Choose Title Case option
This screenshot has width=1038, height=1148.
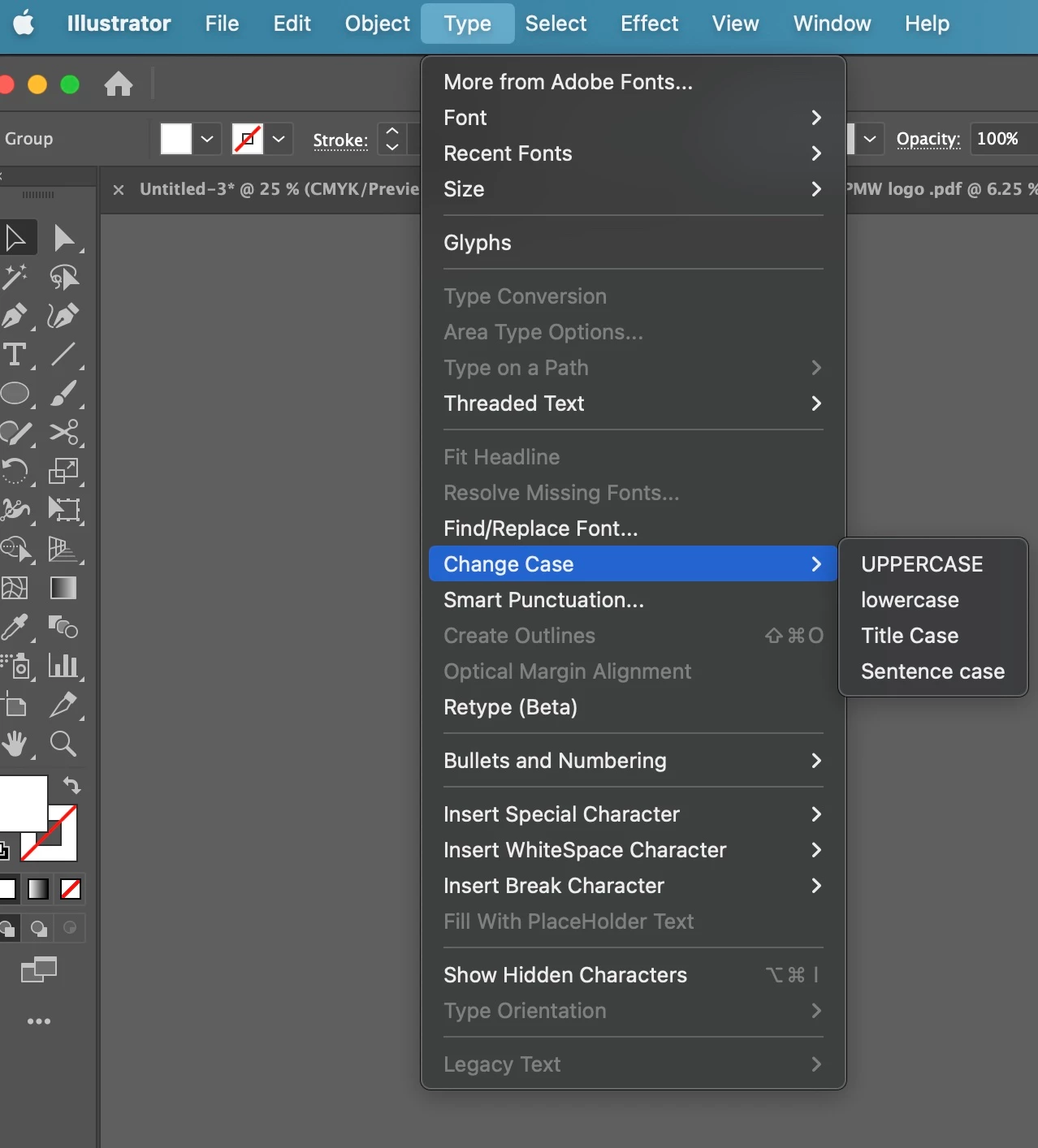coord(933,636)
